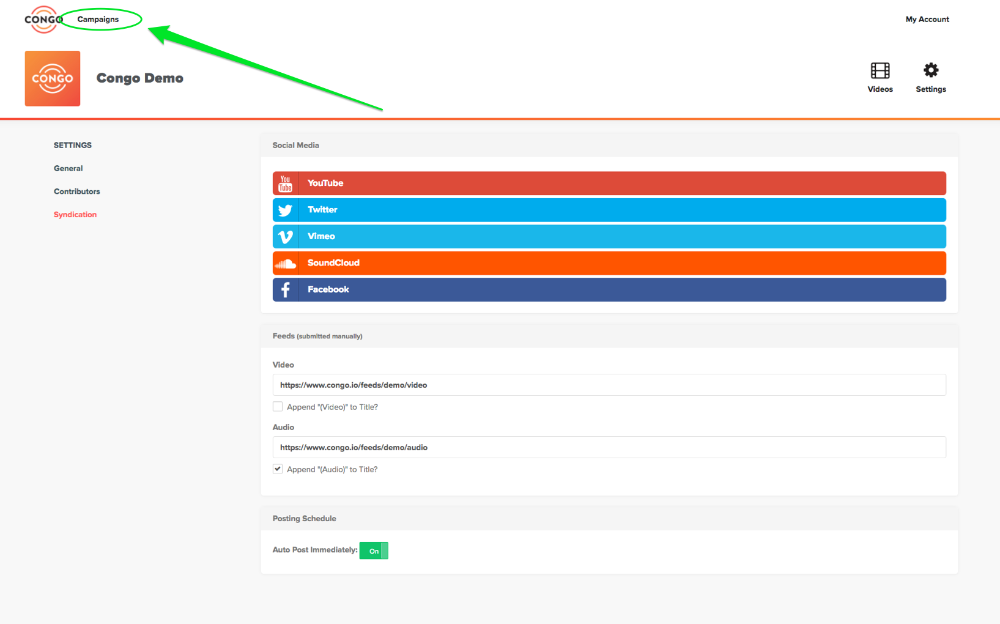Click the Twitter bird icon
This screenshot has width=1000, height=624.
point(285,210)
